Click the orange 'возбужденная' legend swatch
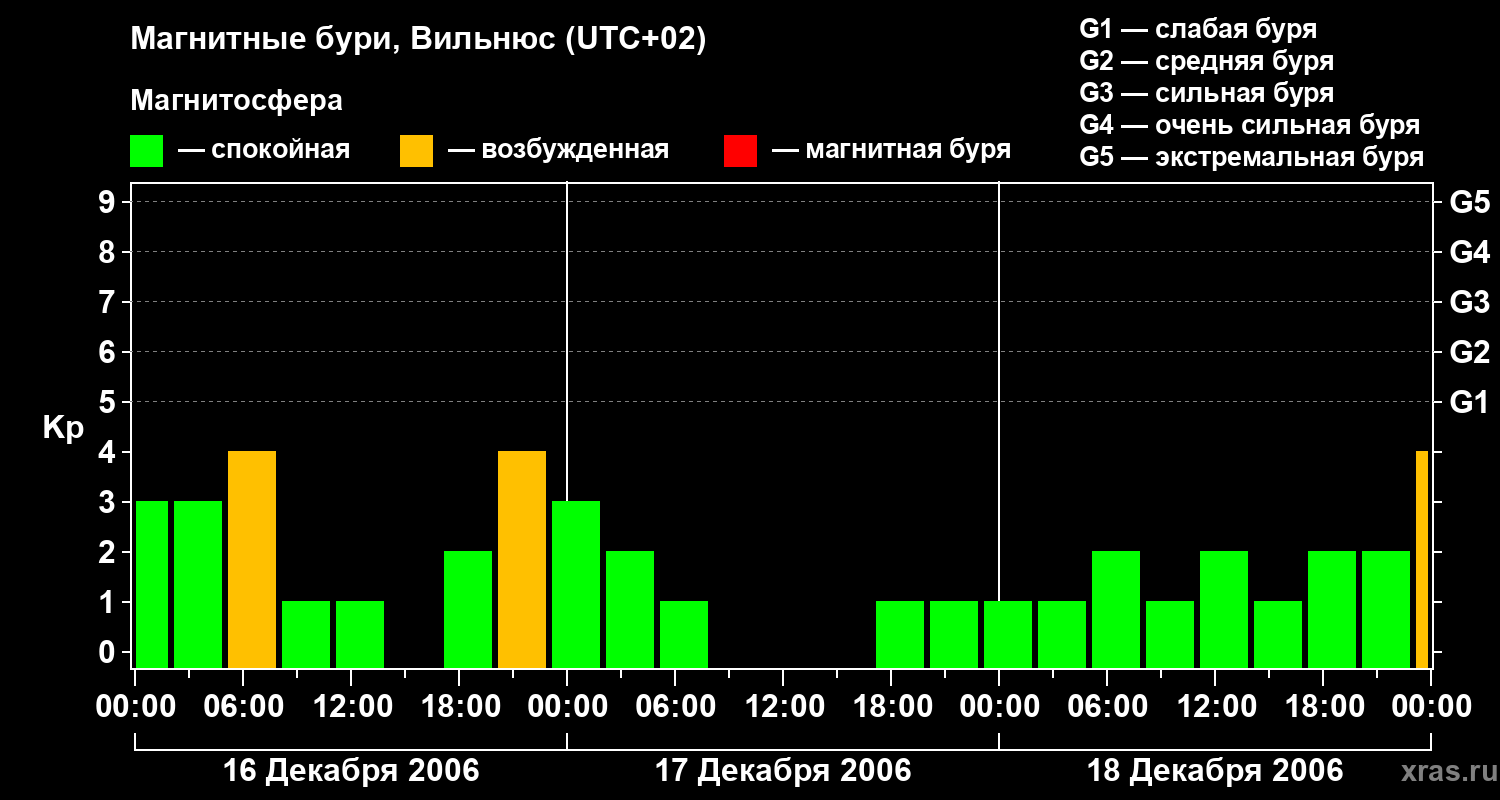 (416, 150)
